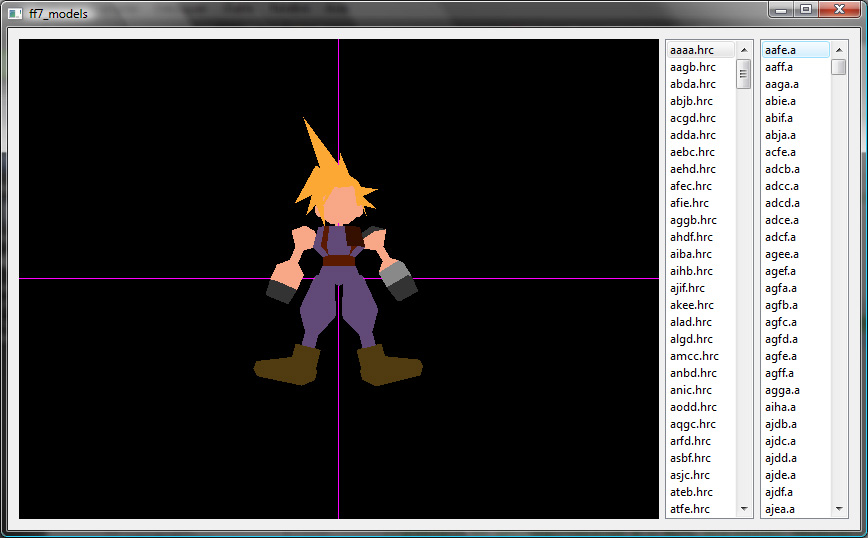Select ajdb.a animation
This screenshot has width=868, height=538.
[796, 424]
